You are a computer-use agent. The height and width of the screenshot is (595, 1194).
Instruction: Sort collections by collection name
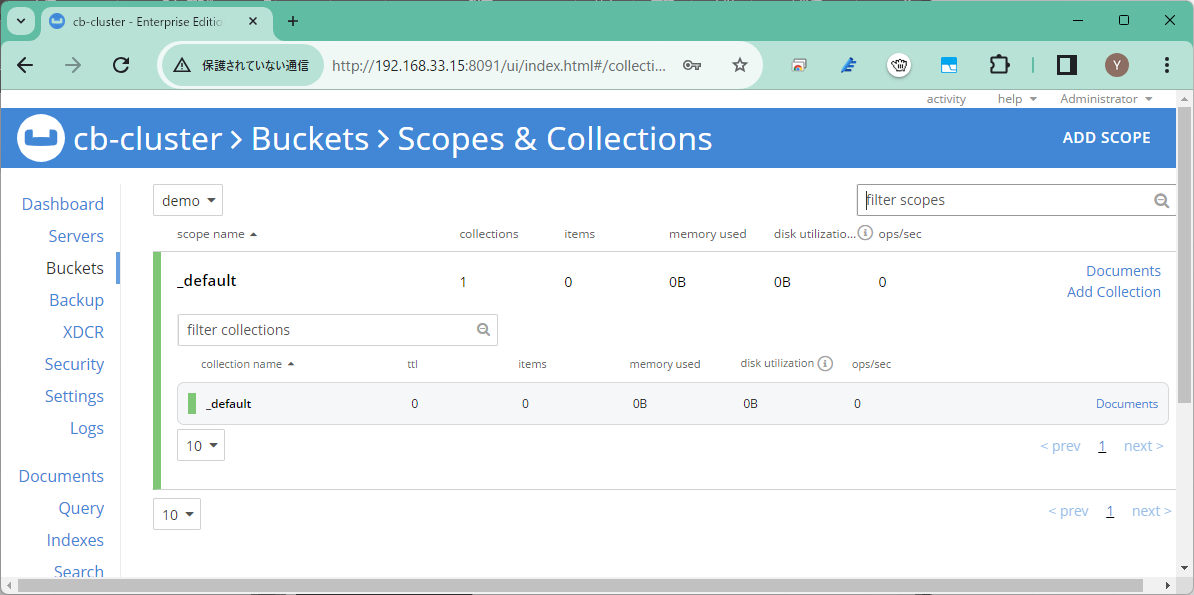click(247, 364)
